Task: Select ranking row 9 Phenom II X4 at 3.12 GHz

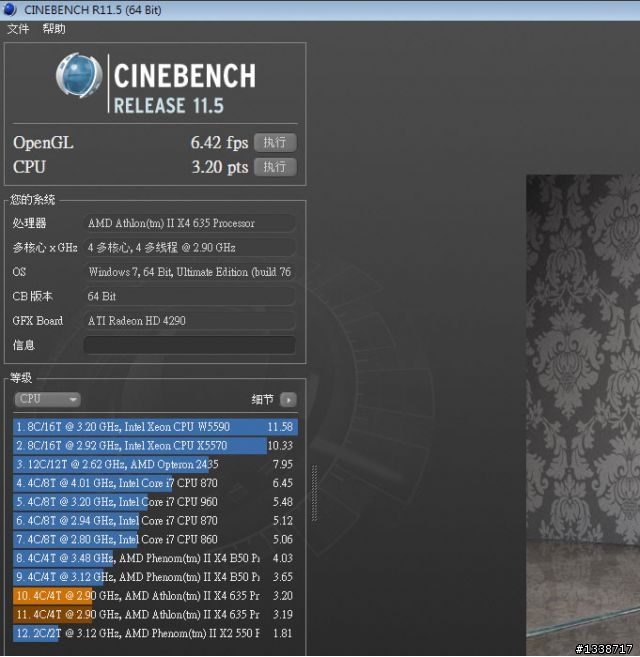Action: click(x=155, y=577)
